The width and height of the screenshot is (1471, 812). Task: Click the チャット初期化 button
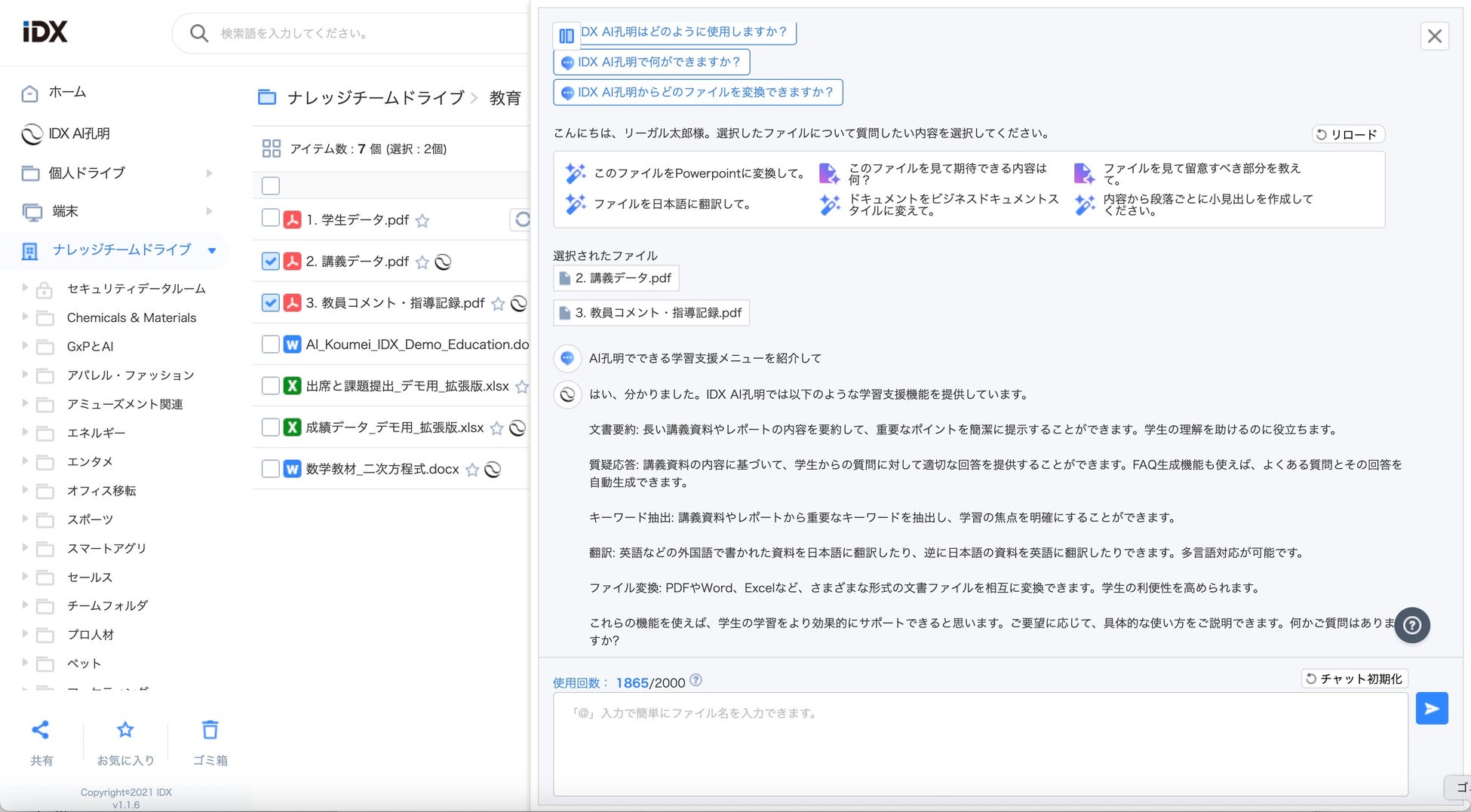pos(1355,679)
